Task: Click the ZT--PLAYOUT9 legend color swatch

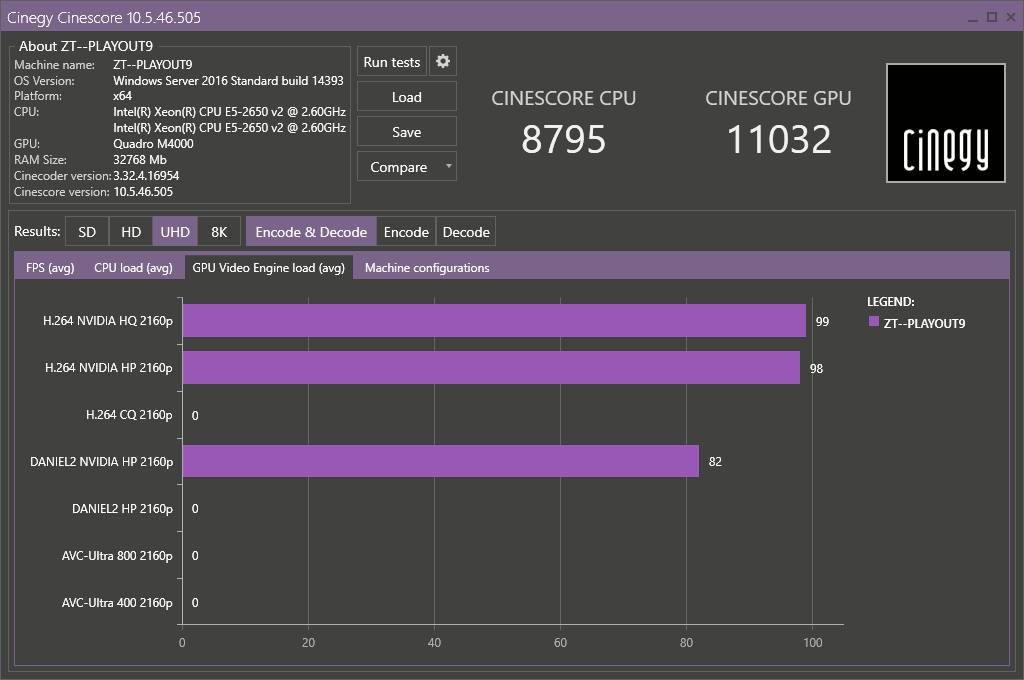Action: pos(874,321)
